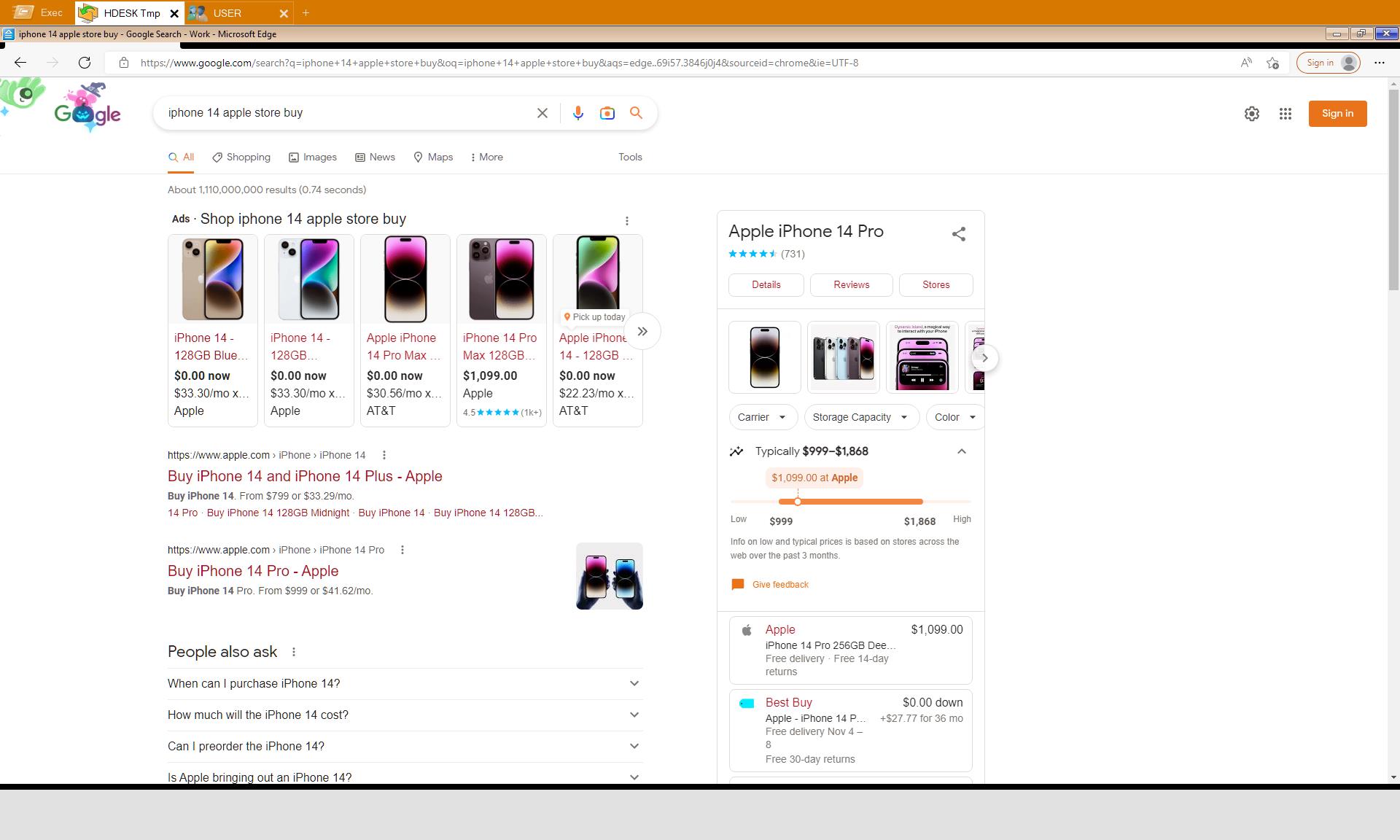Click Edge profile Sign in button

[1329, 63]
